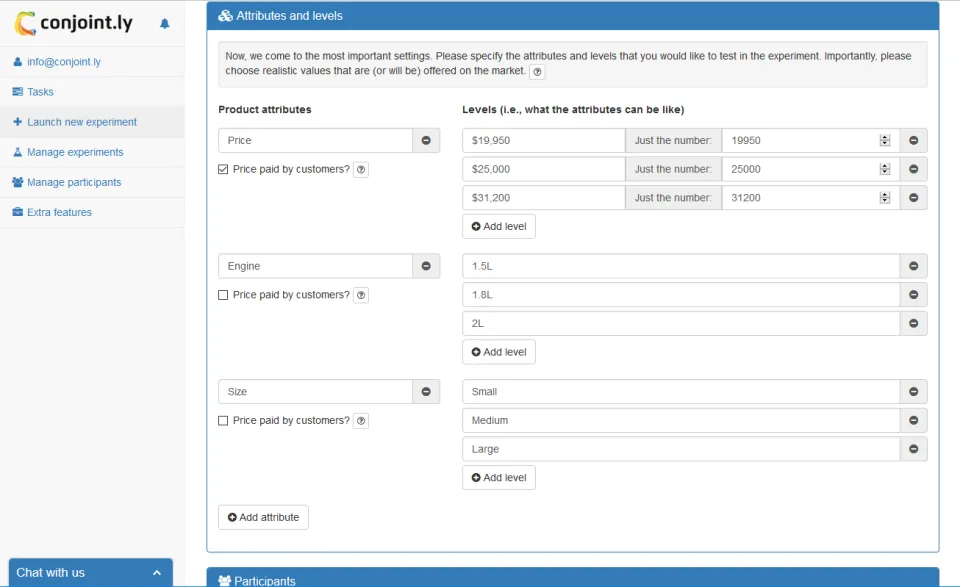Edit the Size attribute name field
The width and height of the screenshot is (960, 587).
click(315, 392)
